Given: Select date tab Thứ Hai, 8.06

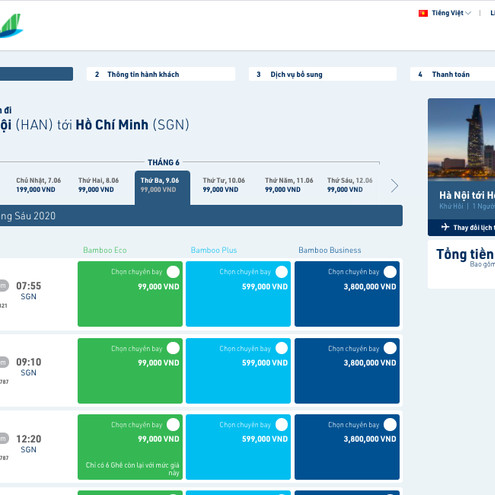Looking at the screenshot, I should 99,185.
